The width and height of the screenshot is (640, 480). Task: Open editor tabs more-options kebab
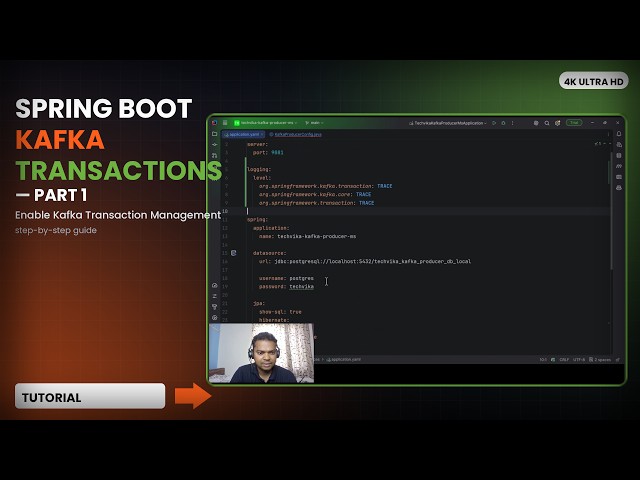click(609, 134)
